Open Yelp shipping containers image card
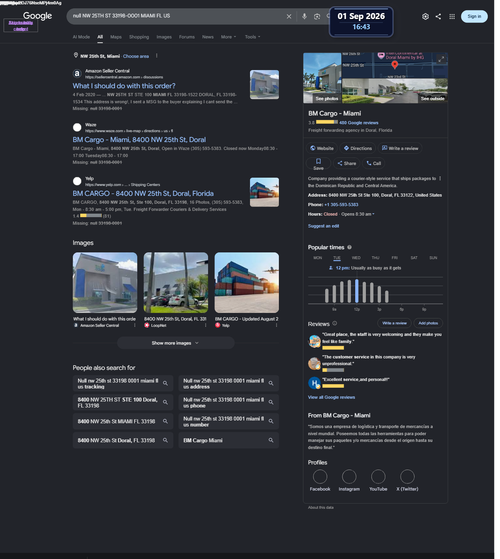The width and height of the screenshot is (500, 559). (x=247, y=283)
